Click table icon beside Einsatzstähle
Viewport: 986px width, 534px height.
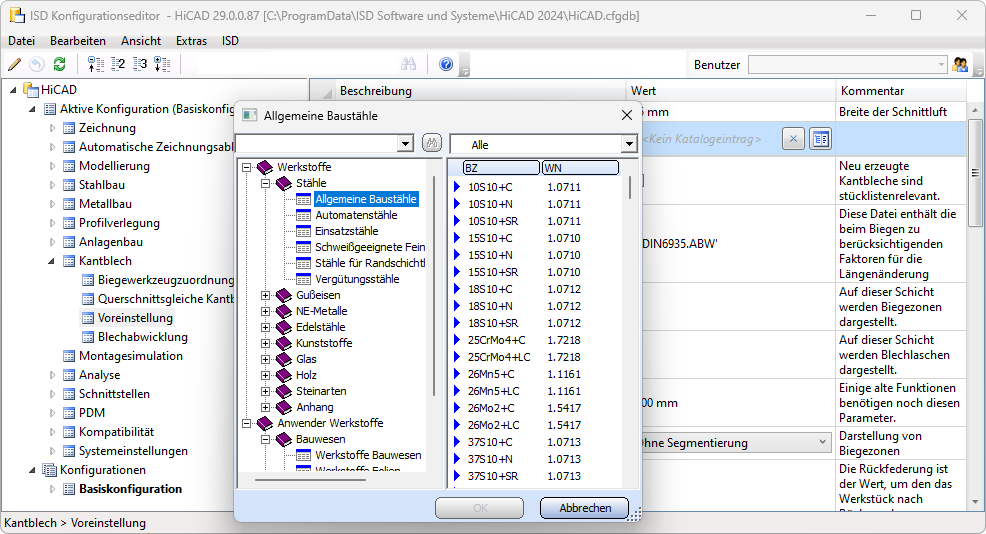[x=303, y=231]
